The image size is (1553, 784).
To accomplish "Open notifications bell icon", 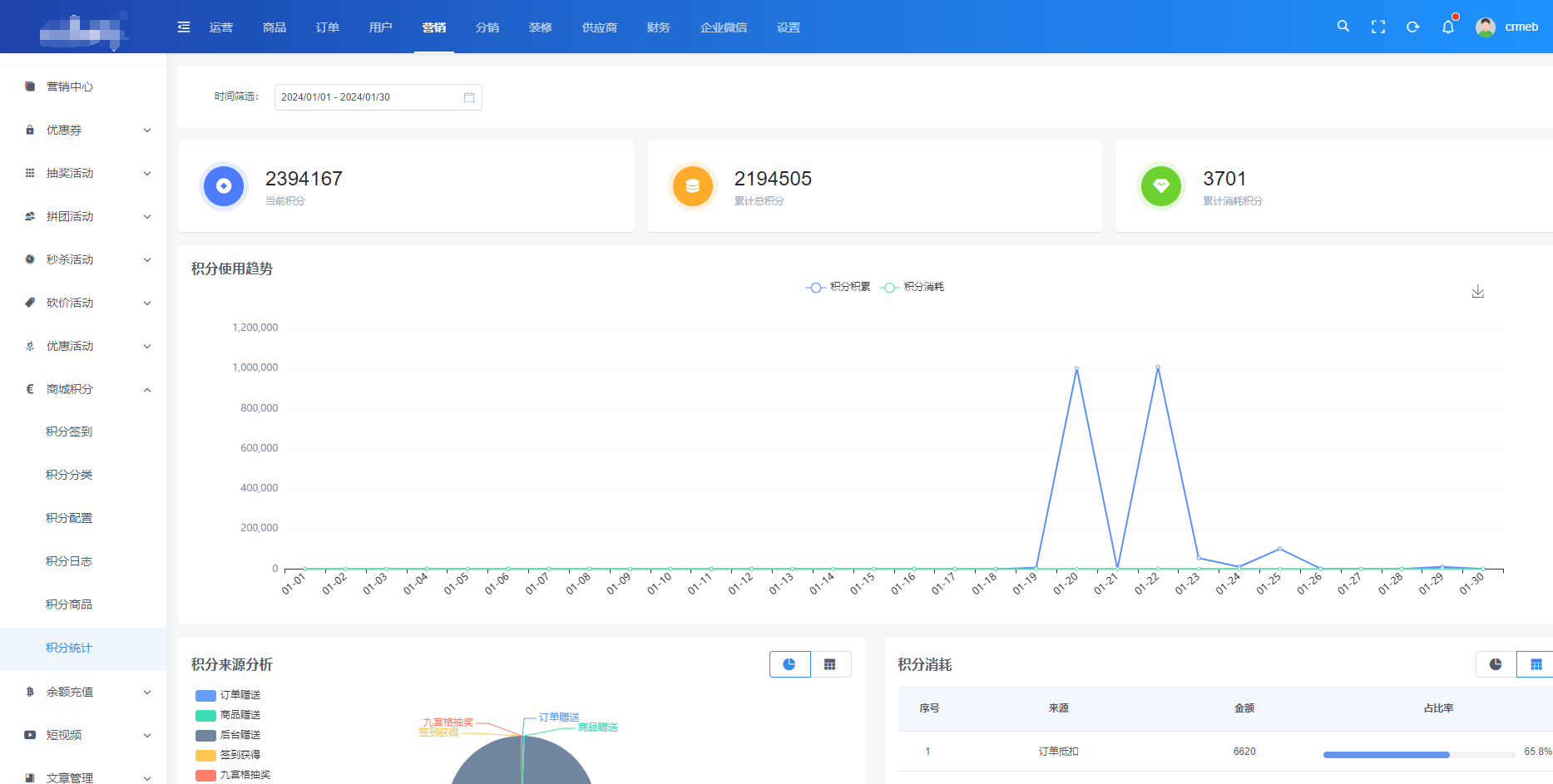I will point(1448,27).
